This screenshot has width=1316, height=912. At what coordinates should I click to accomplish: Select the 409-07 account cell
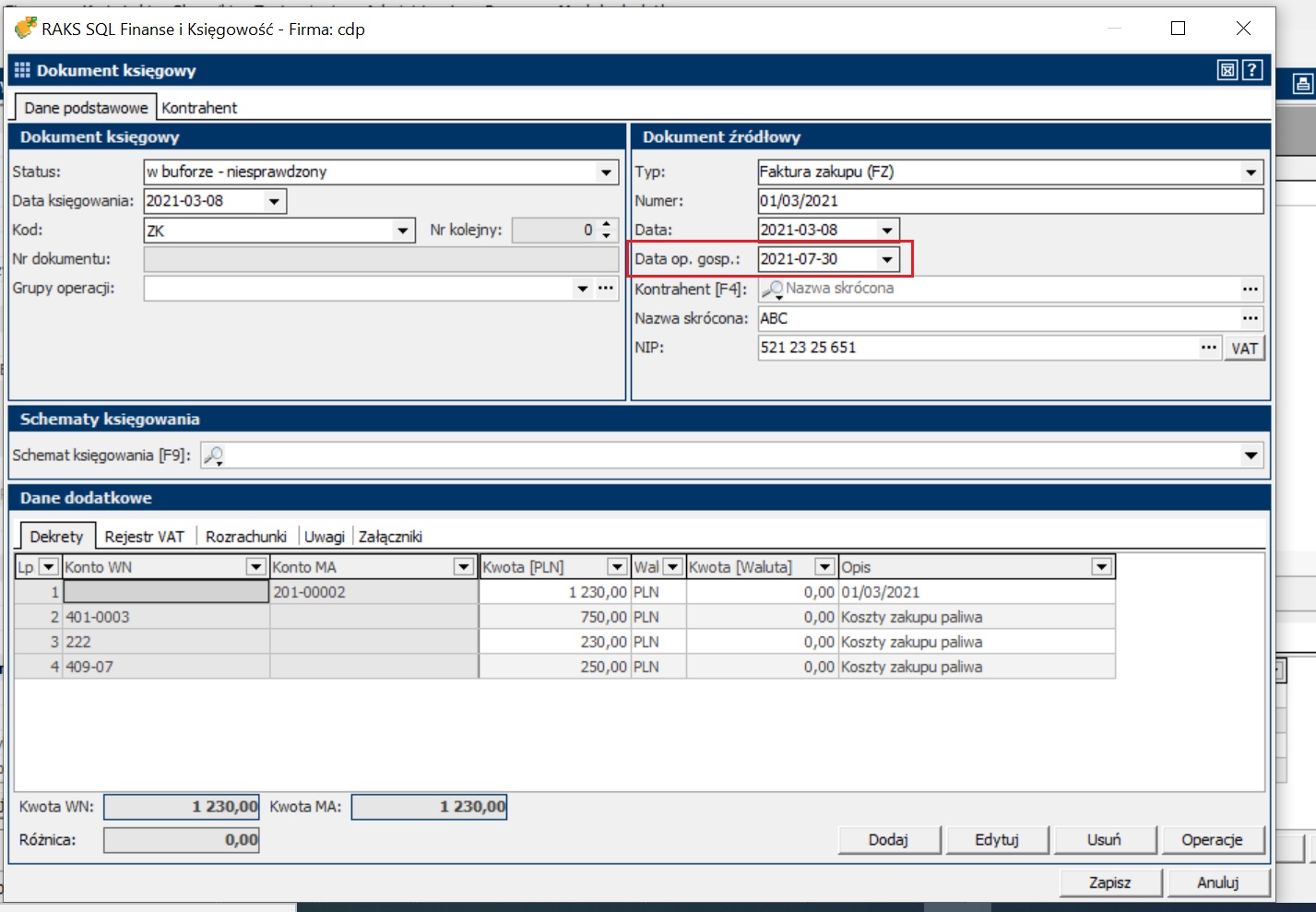tap(165, 667)
